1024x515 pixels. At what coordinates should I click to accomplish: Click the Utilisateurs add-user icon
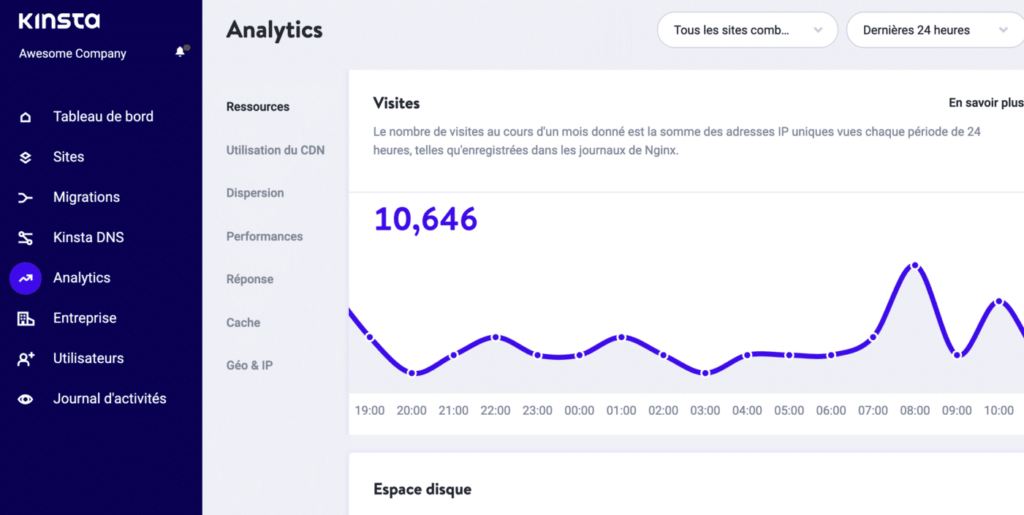click(x=26, y=359)
